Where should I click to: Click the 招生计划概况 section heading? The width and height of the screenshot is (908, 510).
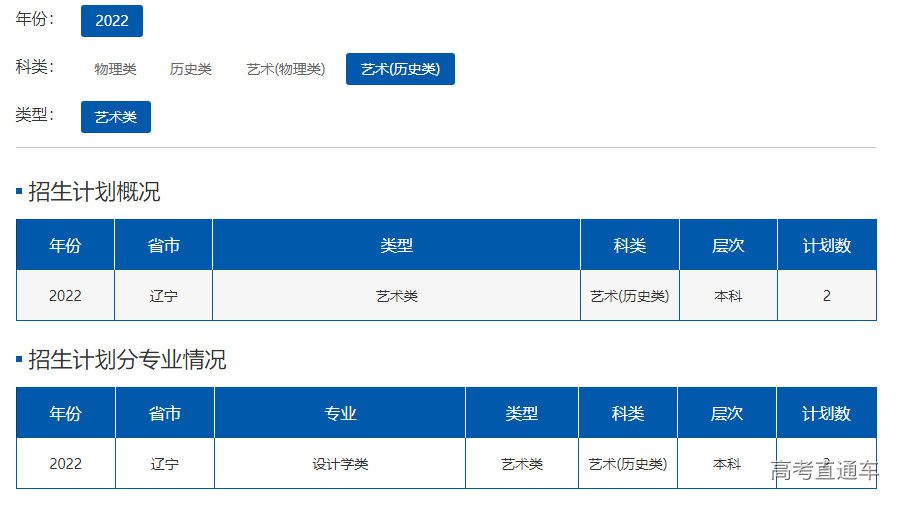94,192
